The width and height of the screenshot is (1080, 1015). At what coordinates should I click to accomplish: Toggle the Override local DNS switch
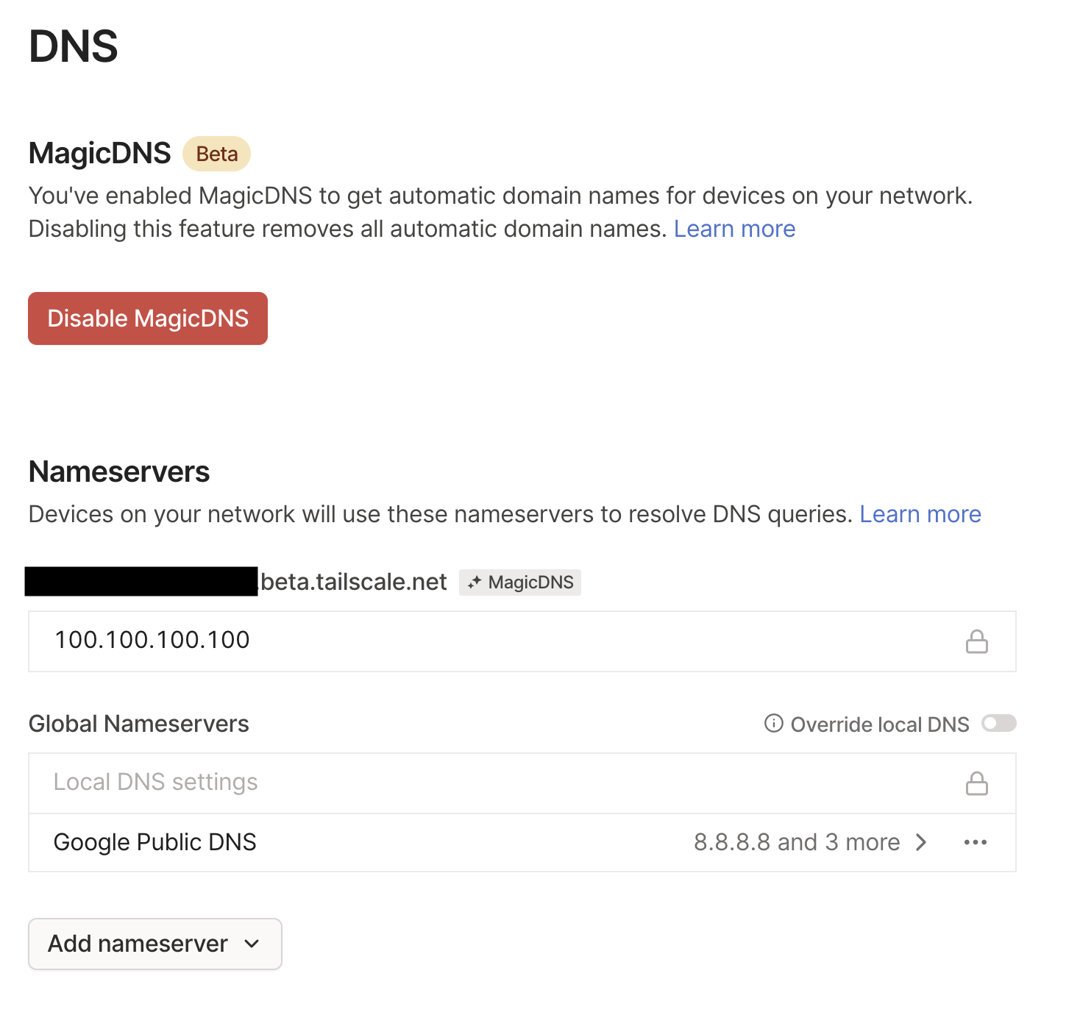click(x=999, y=723)
